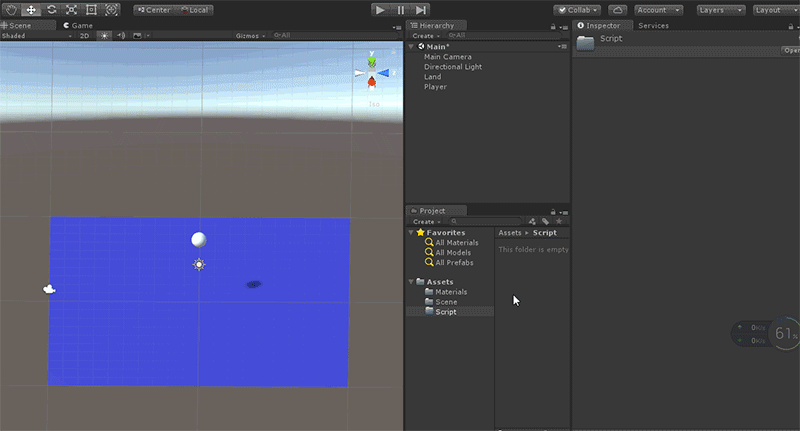Image resolution: width=800 pixels, height=431 pixels.
Task: Select Land in Hierarchy
Action: [432, 77]
